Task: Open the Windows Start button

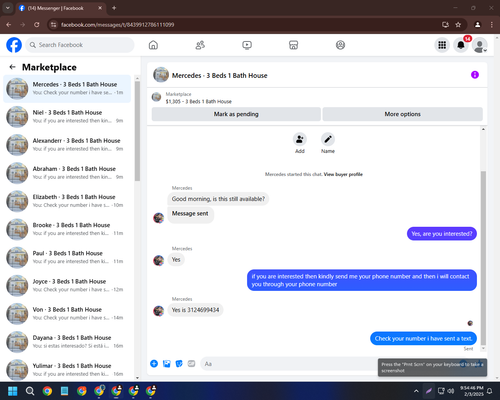Action: (x=13, y=391)
